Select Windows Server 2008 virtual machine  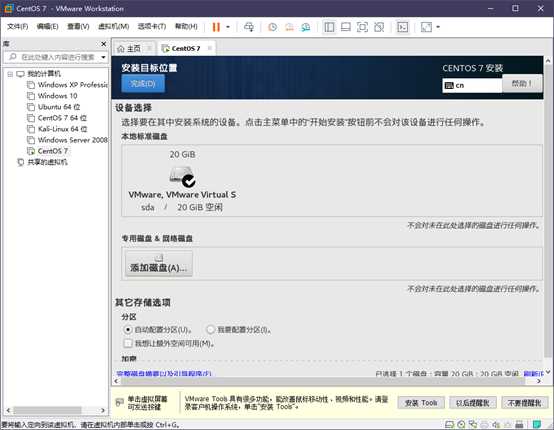pos(67,140)
